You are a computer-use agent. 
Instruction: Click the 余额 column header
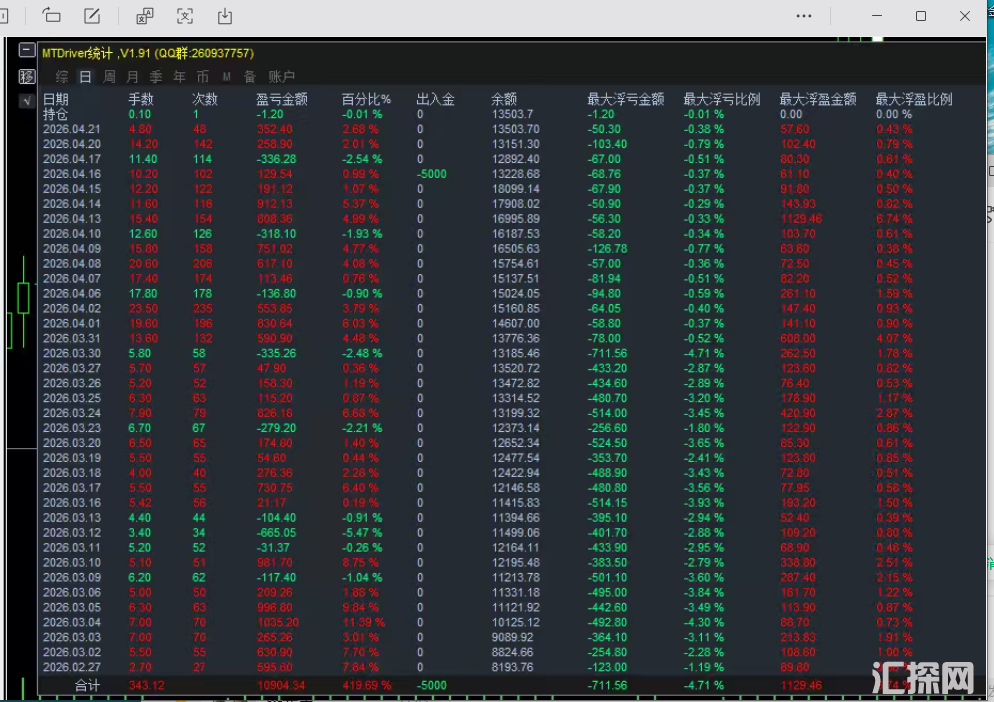pos(505,99)
